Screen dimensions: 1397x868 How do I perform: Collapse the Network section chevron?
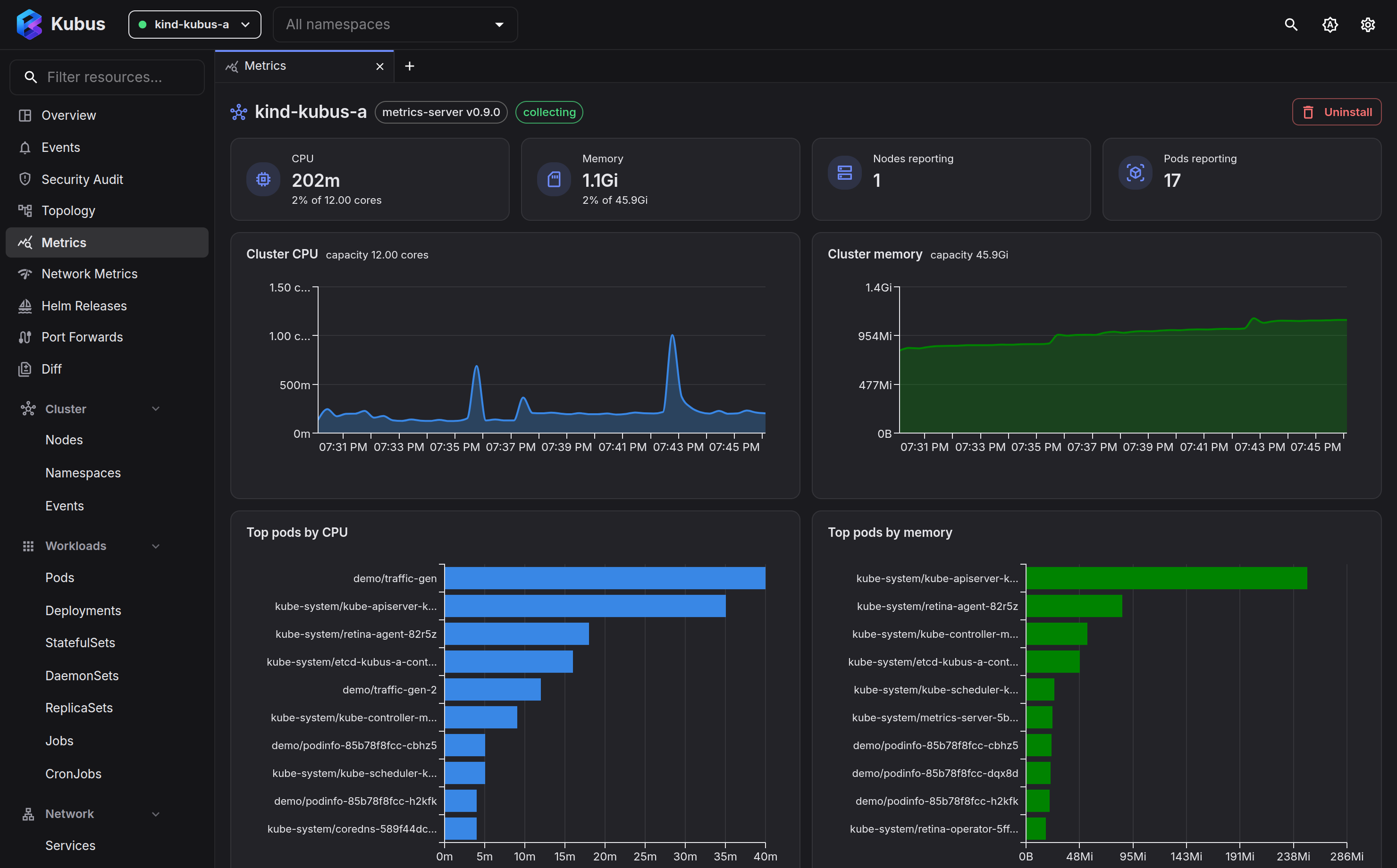[156, 814]
